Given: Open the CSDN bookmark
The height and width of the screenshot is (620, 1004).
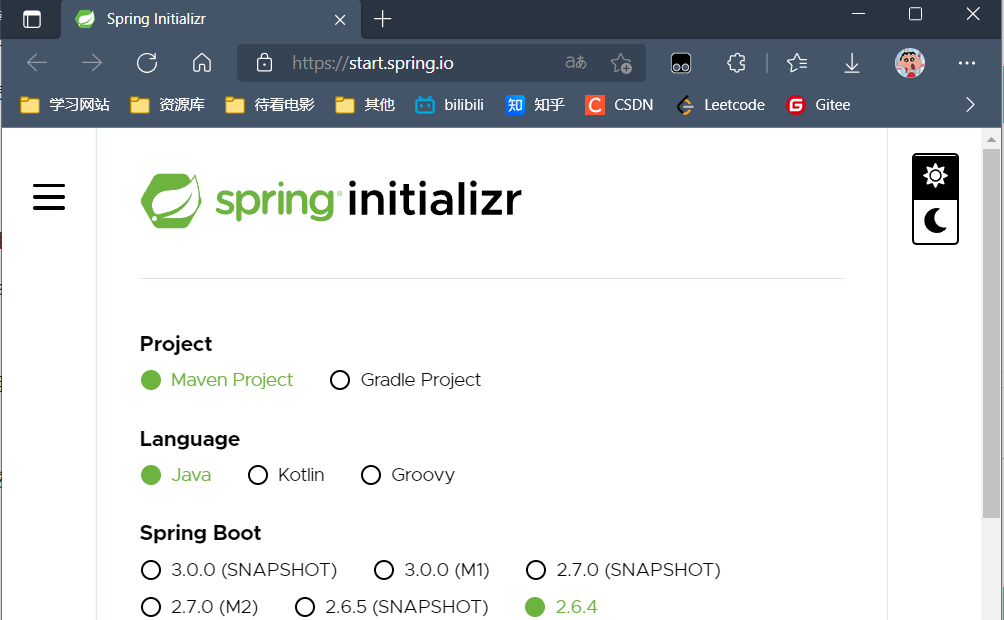Looking at the screenshot, I should (619, 105).
